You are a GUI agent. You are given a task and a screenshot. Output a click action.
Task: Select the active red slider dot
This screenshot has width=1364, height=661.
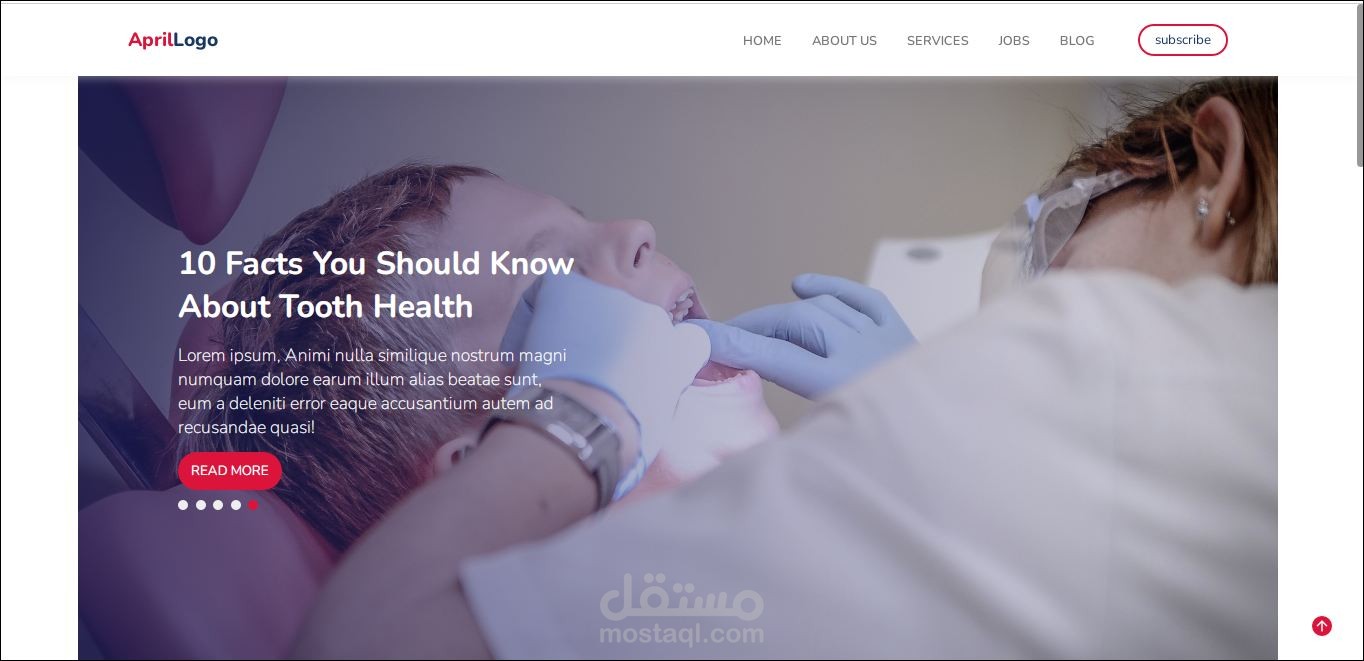253,505
